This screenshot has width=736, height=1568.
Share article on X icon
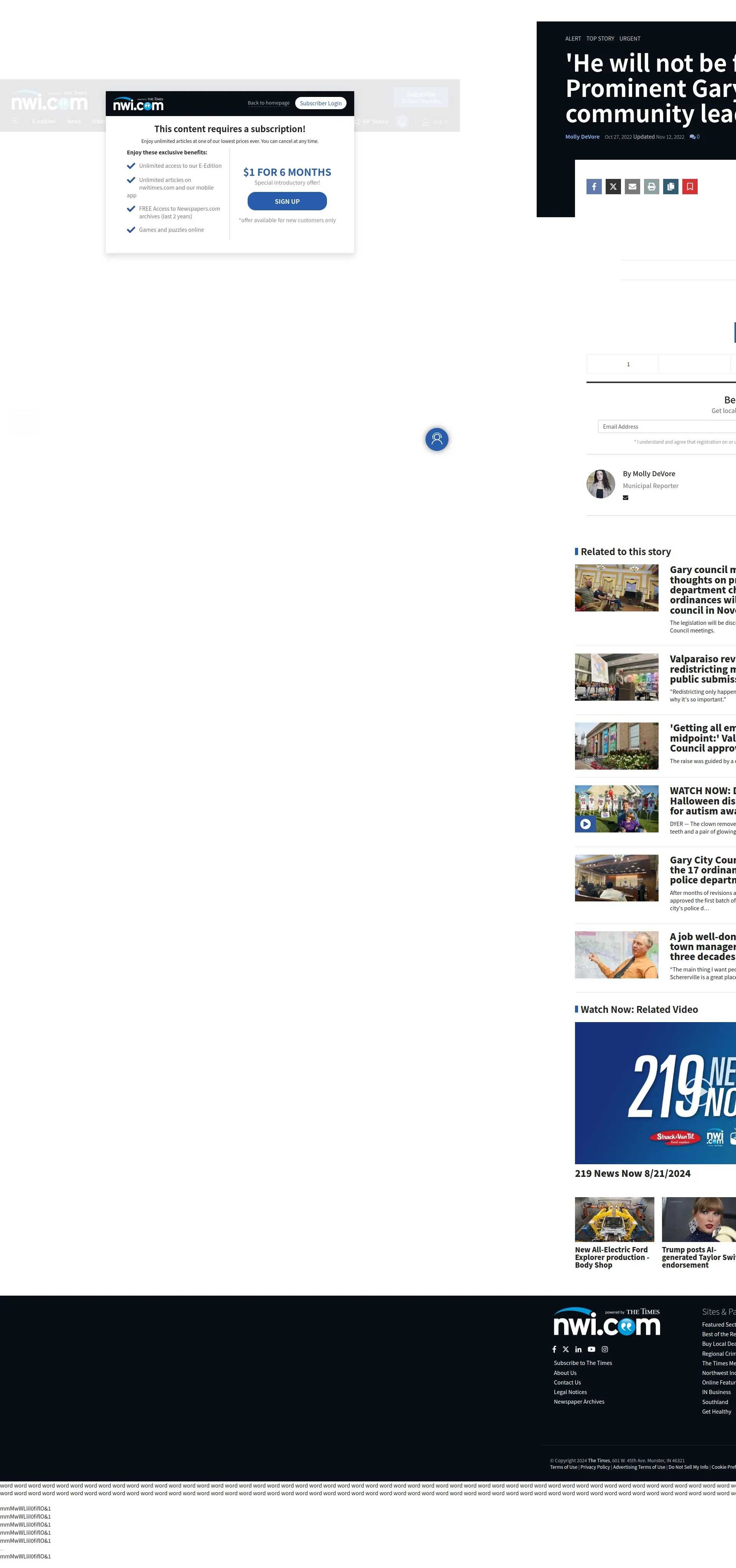613,187
